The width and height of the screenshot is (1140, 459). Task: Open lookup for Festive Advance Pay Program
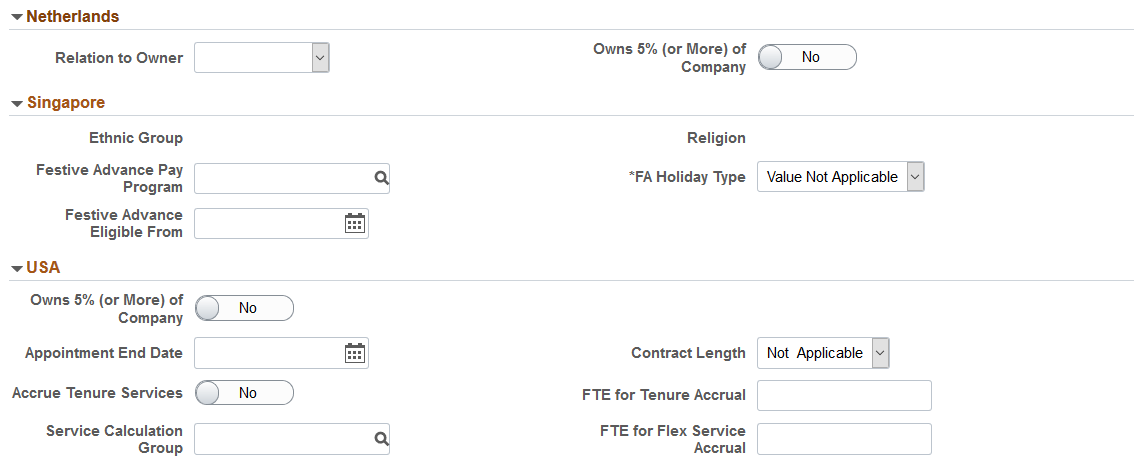coord(381,178)
